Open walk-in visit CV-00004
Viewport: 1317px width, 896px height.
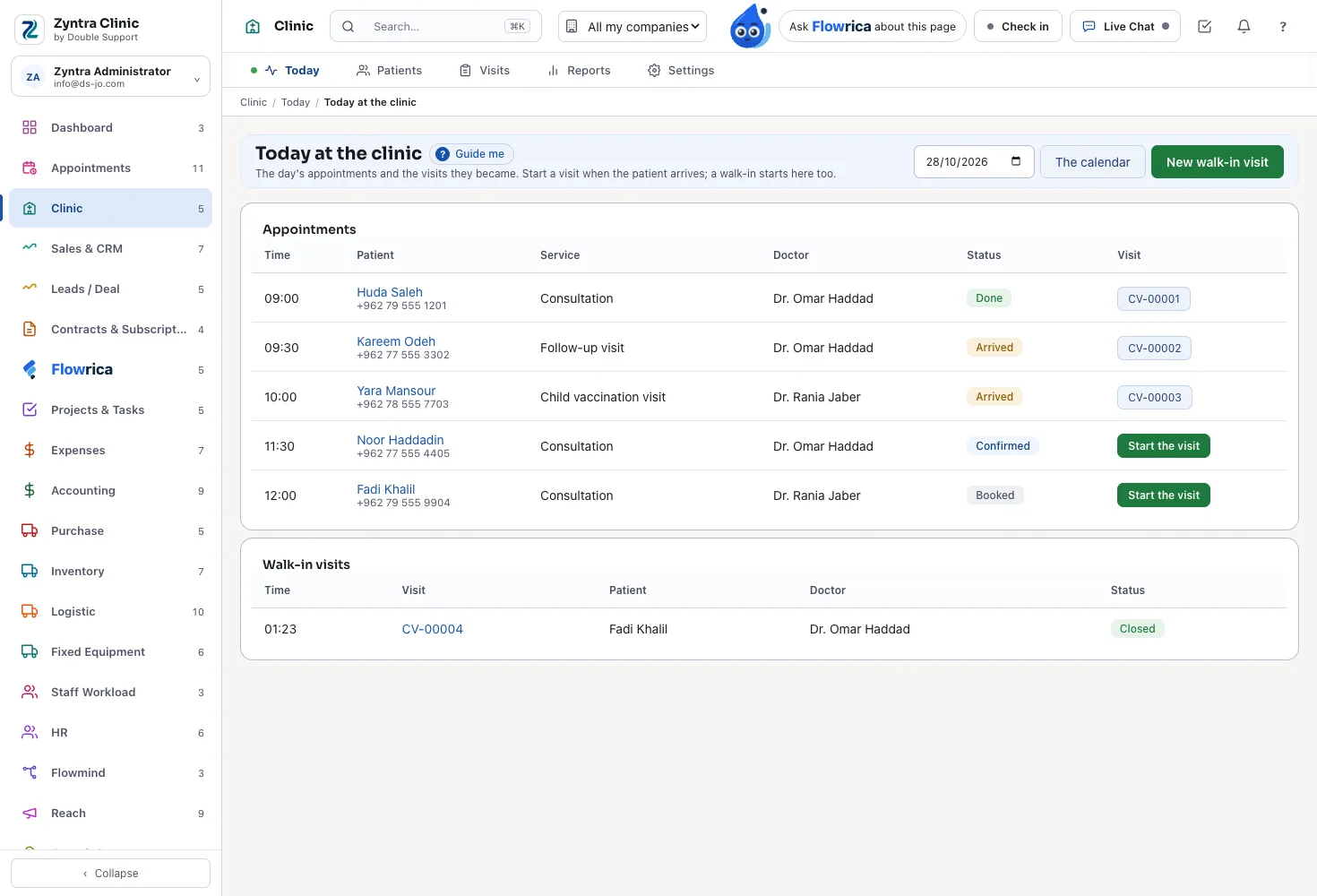[x=433, y=629]
